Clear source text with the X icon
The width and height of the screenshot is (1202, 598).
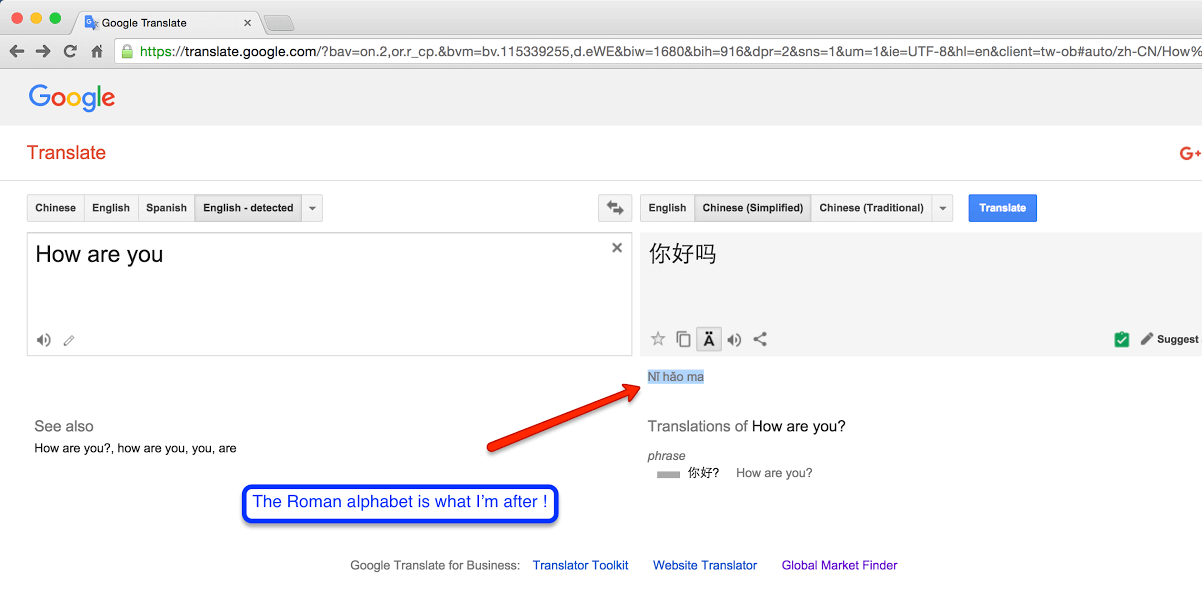pos(617,248)
